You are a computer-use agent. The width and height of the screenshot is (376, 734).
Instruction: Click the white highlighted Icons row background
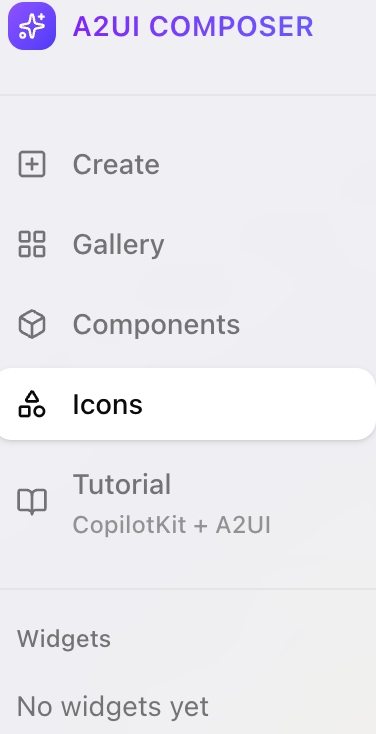point(187,404)
